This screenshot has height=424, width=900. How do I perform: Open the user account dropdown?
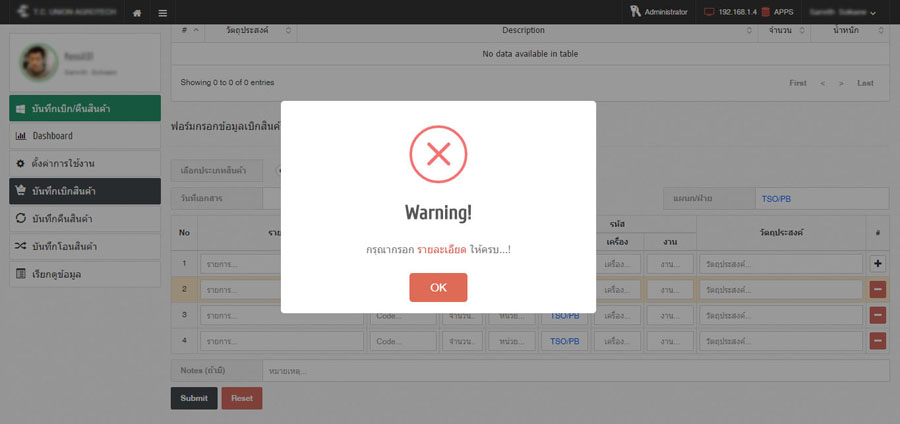(x=843, y=12)
